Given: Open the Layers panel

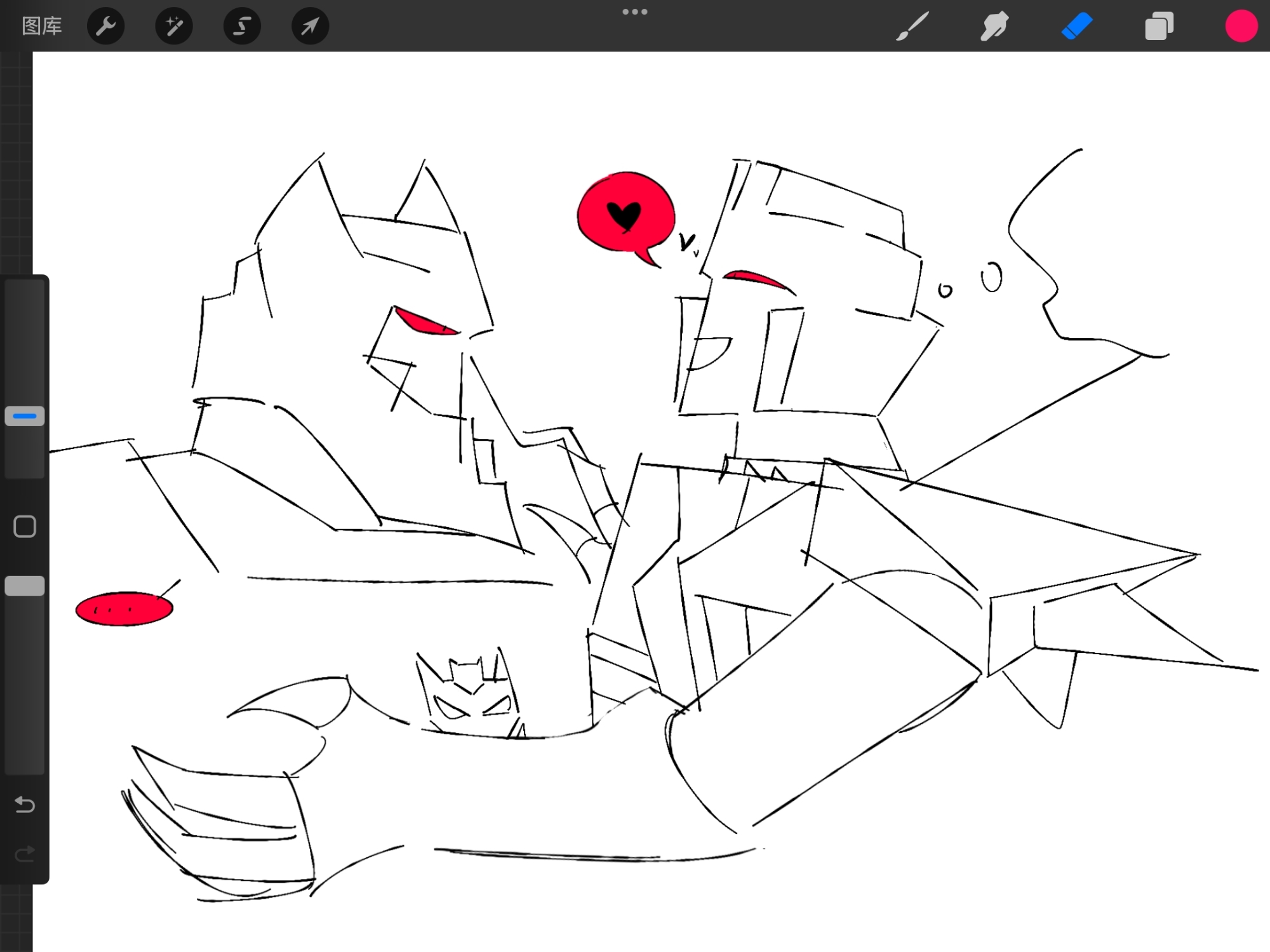Looking at the screenshot, I should 1159,27.
